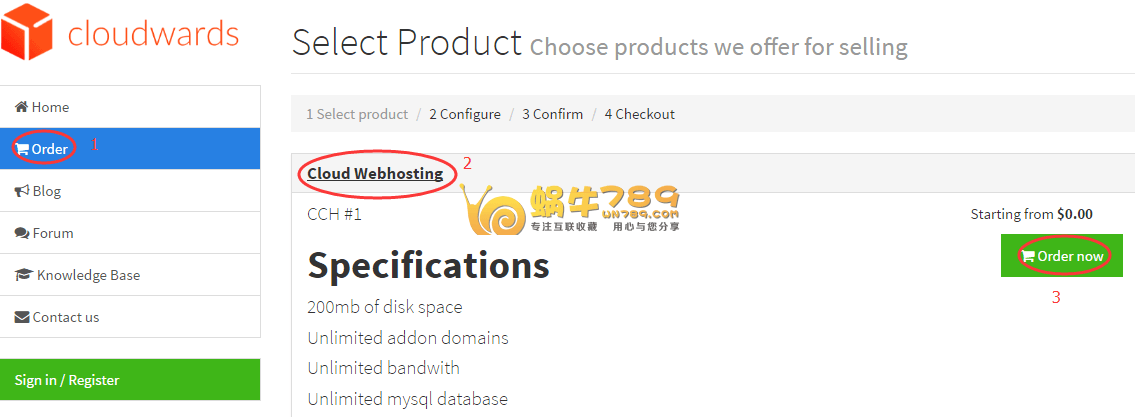This screenshot has width=1135, height=417.
Task: Click the cart icon in Order now button
Action: click(x=1028, y=256)
